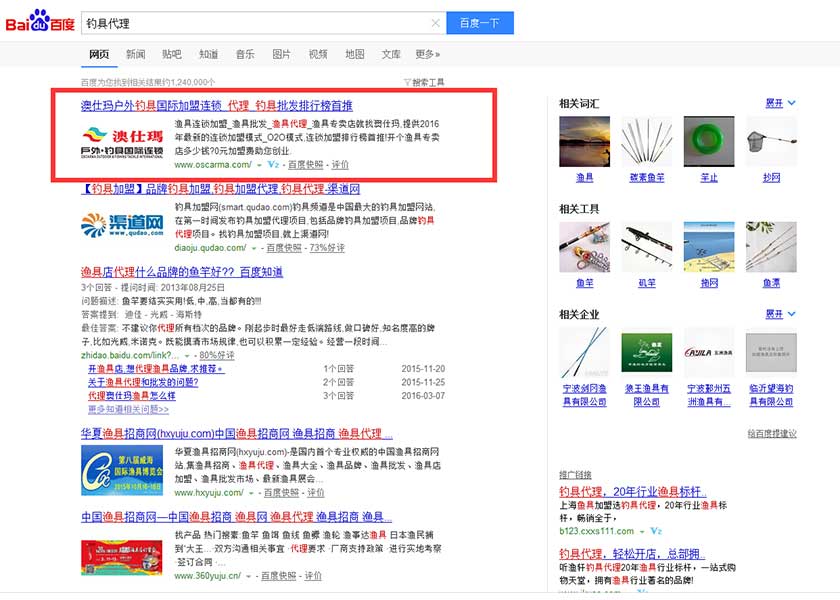840x600 pixels.
Task: Click the 鱼竿 thumbnail under 相关工具
Action: (x=584, y=247)
